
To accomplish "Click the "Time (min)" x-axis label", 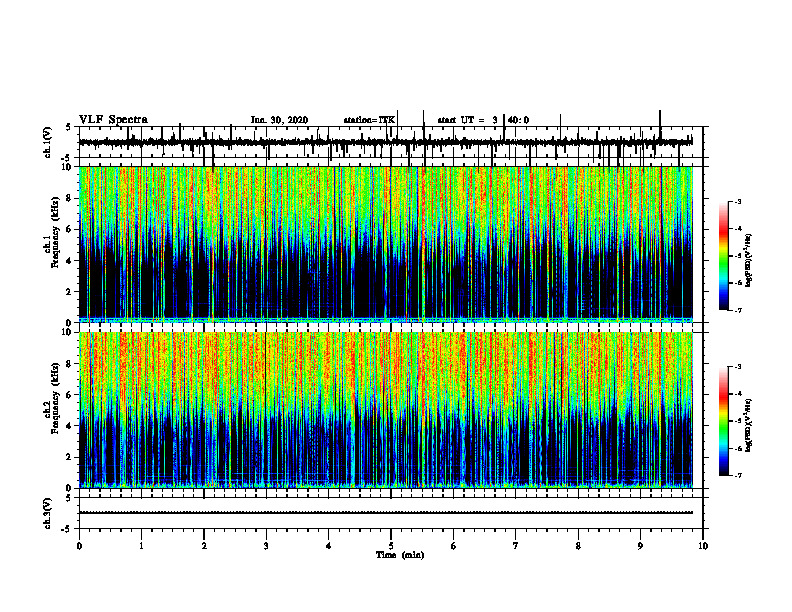I will (x=400, y=555).
